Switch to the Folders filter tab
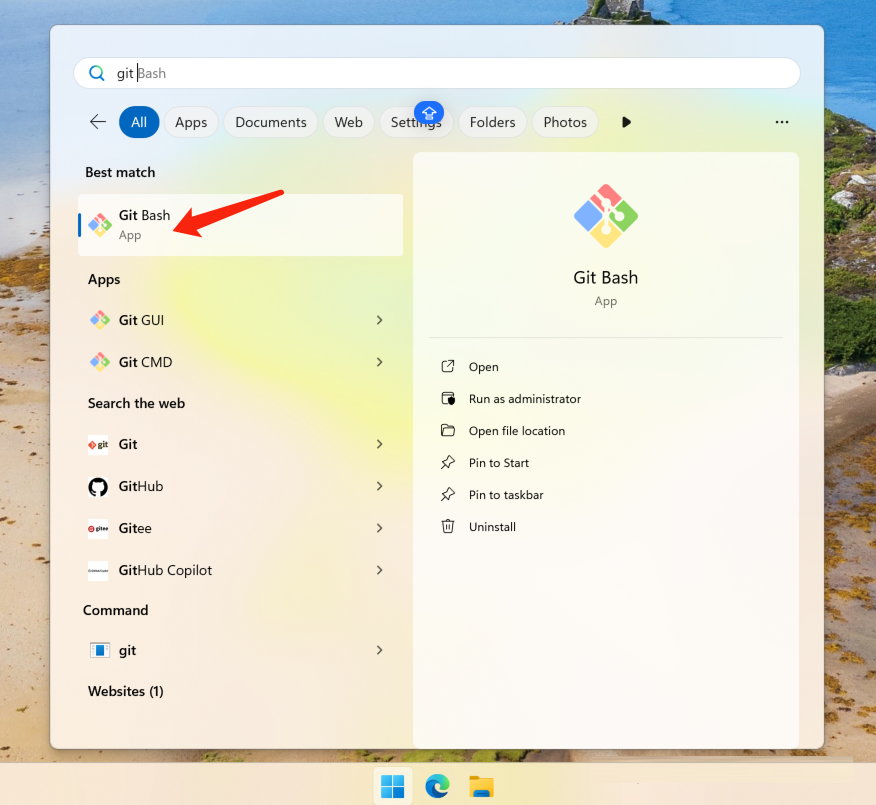 coord(493,122)
